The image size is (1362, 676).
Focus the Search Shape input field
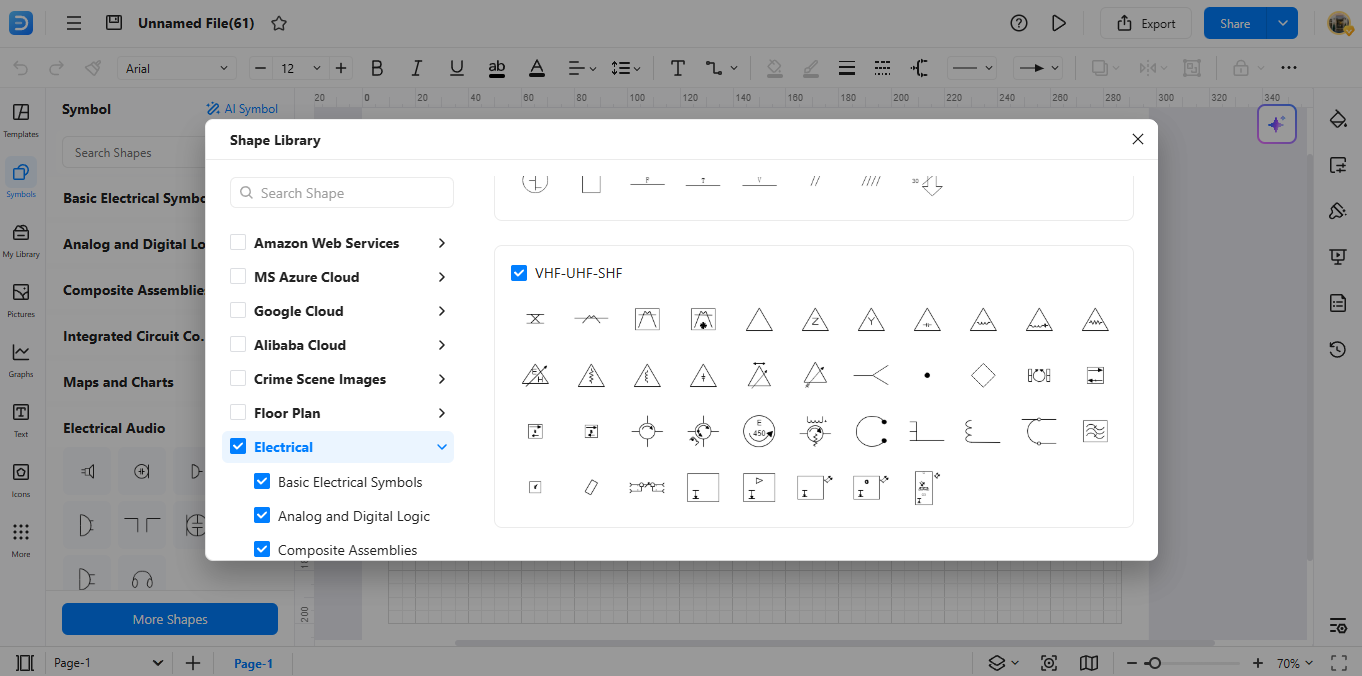(x=342, y=193)
